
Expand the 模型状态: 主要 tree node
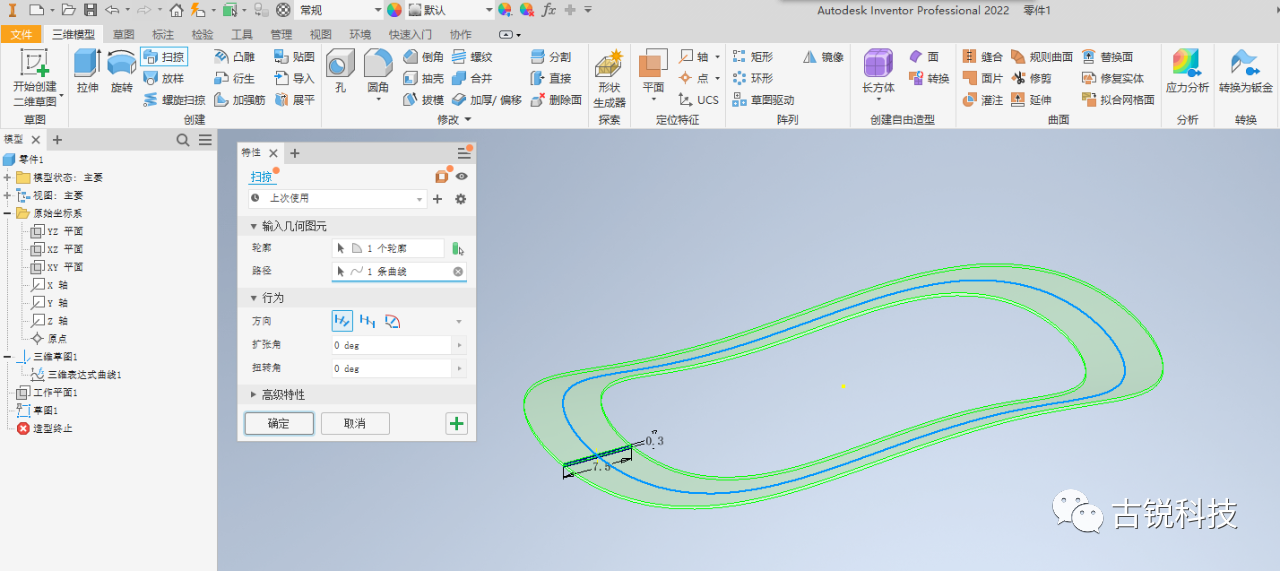pos(8,177)
